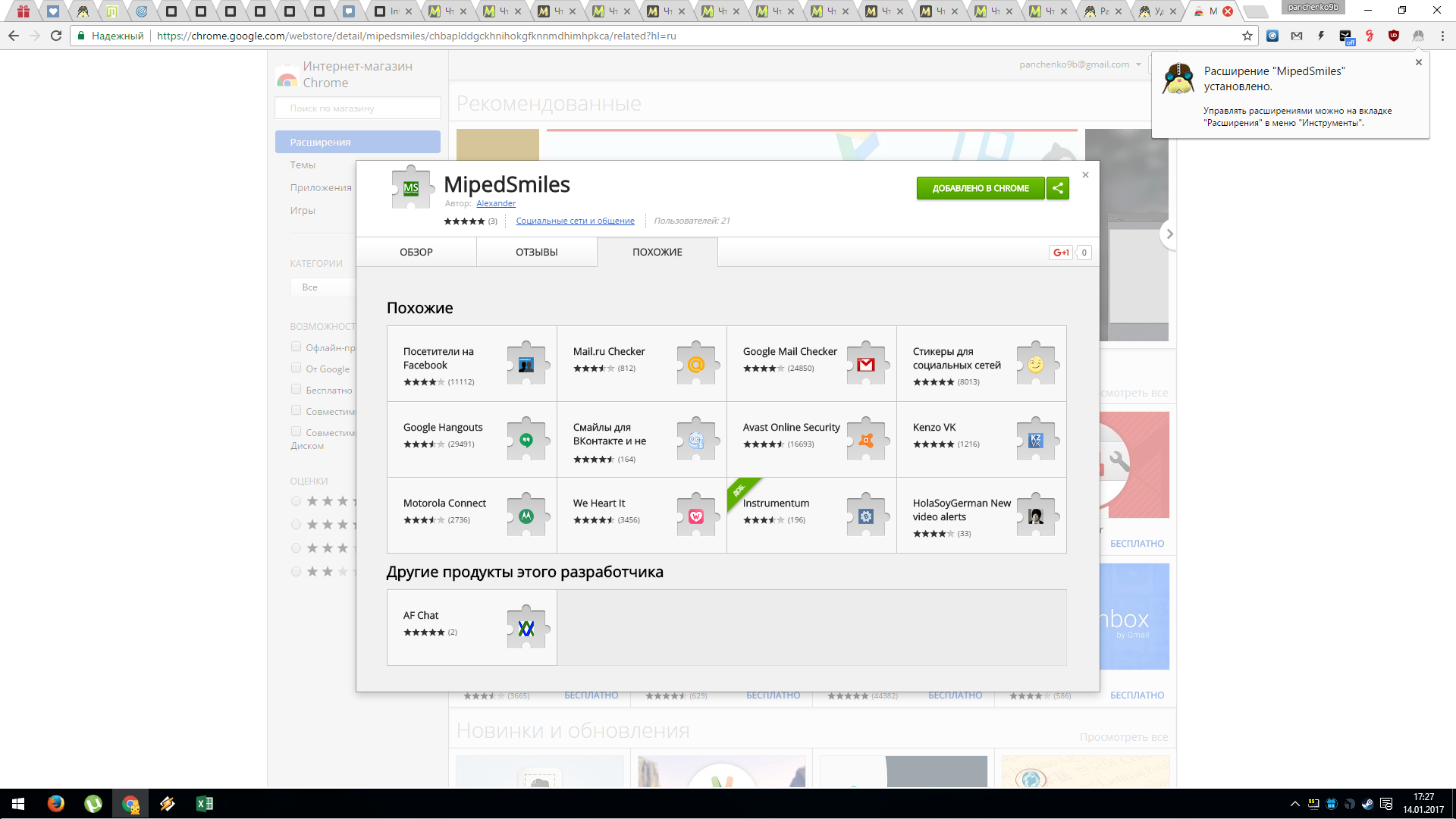Open the Windows Start menu
Image resolution: width=1456 pixels, height=819 pixels.
click(x=18, y=804)
